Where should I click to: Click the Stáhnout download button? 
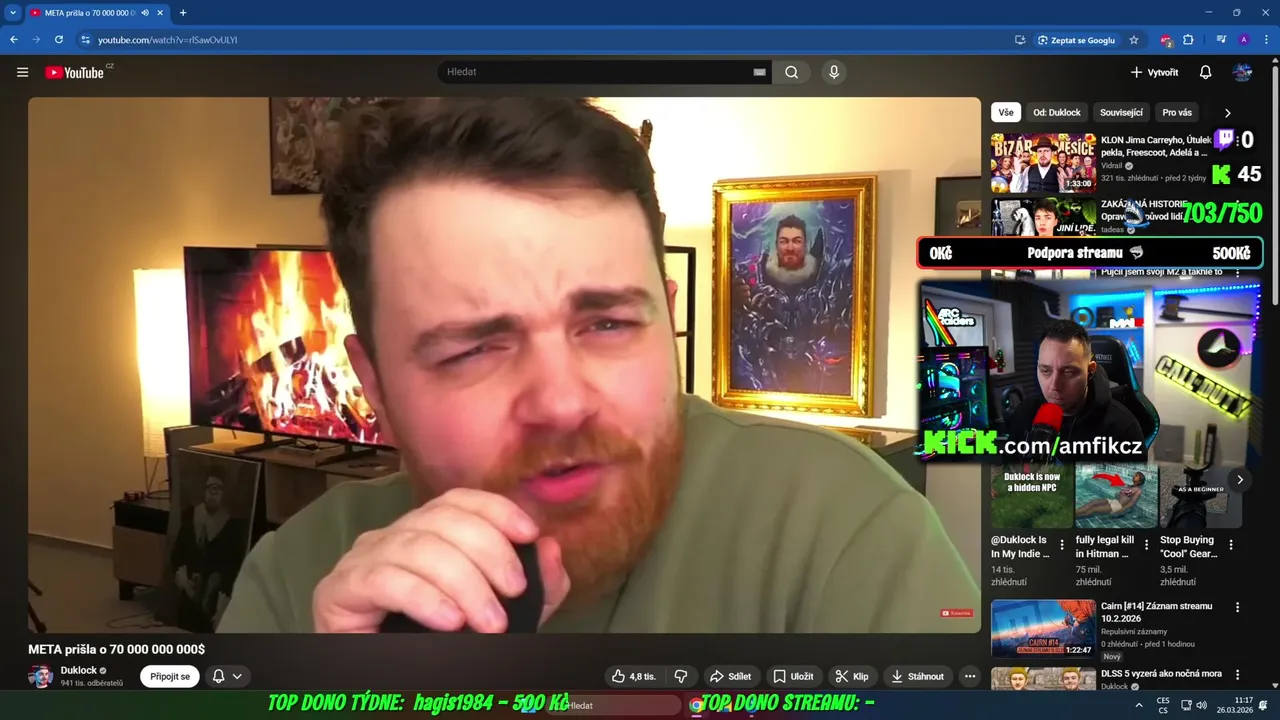[x=917, y=676]
